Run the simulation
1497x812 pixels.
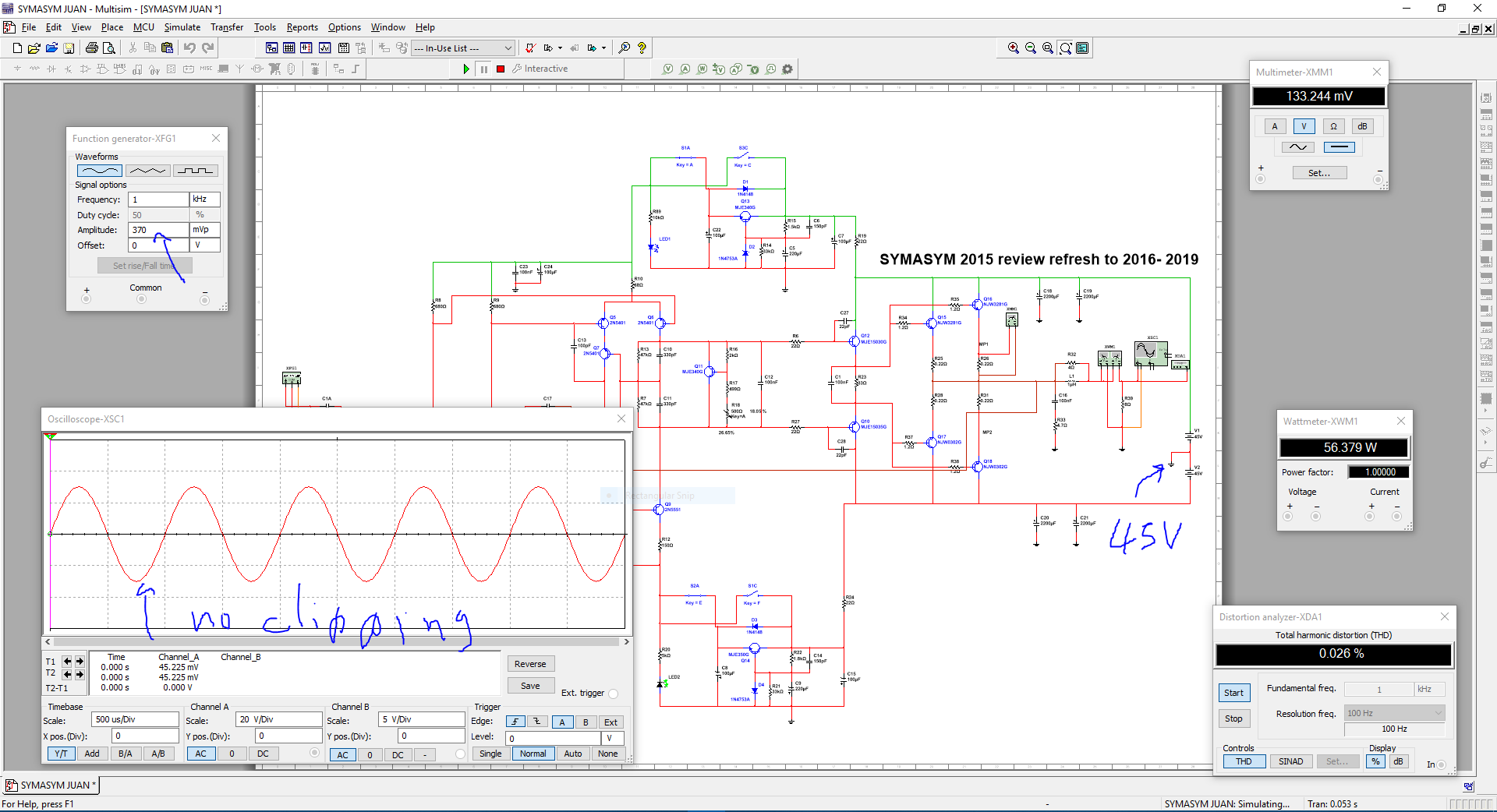[465, 69]
